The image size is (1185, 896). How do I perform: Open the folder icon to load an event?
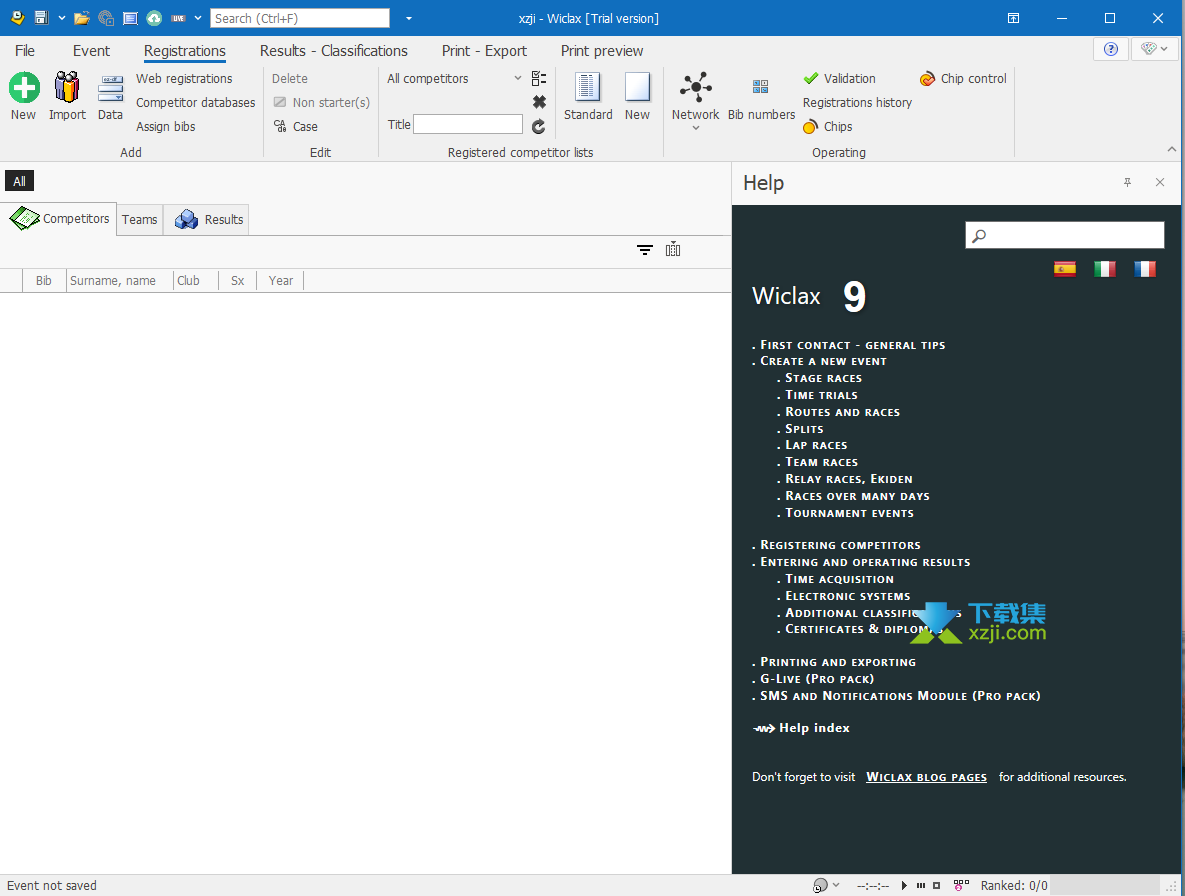(82, 18)
